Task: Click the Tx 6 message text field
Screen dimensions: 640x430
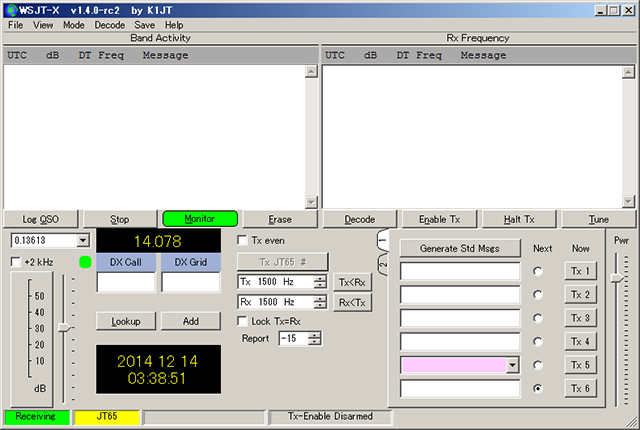Action: pos(460,388)
